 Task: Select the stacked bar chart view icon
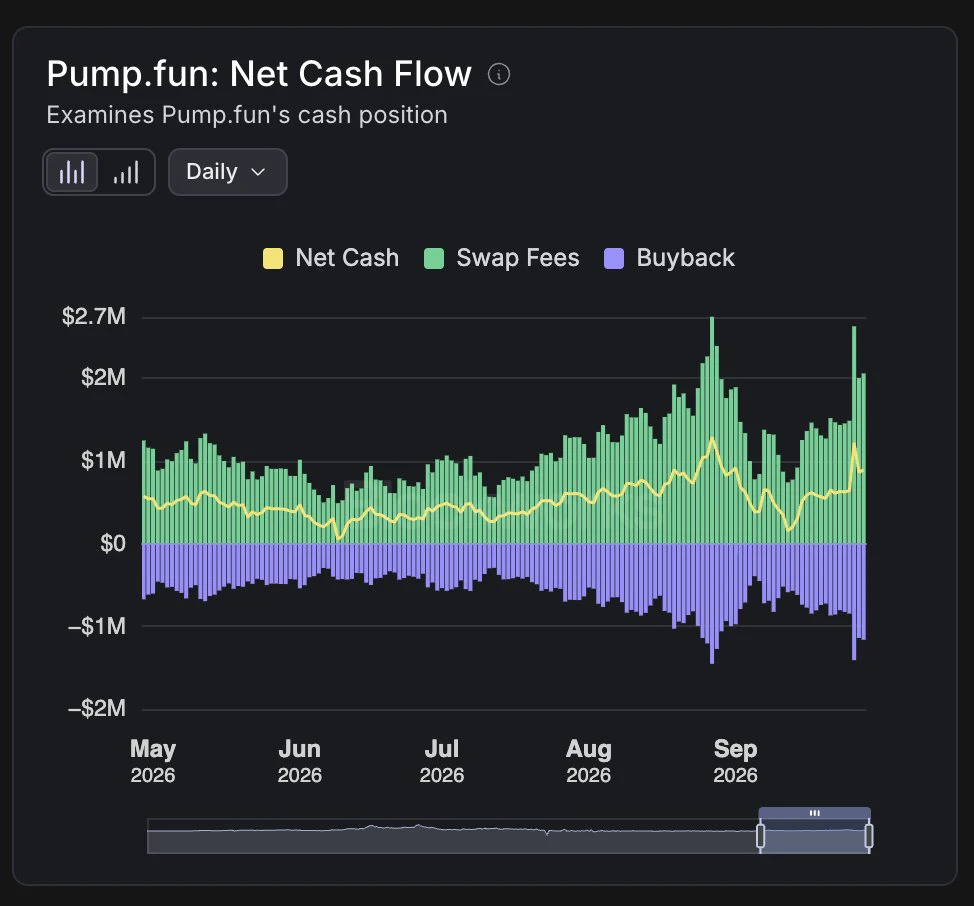tap(72, 172)
